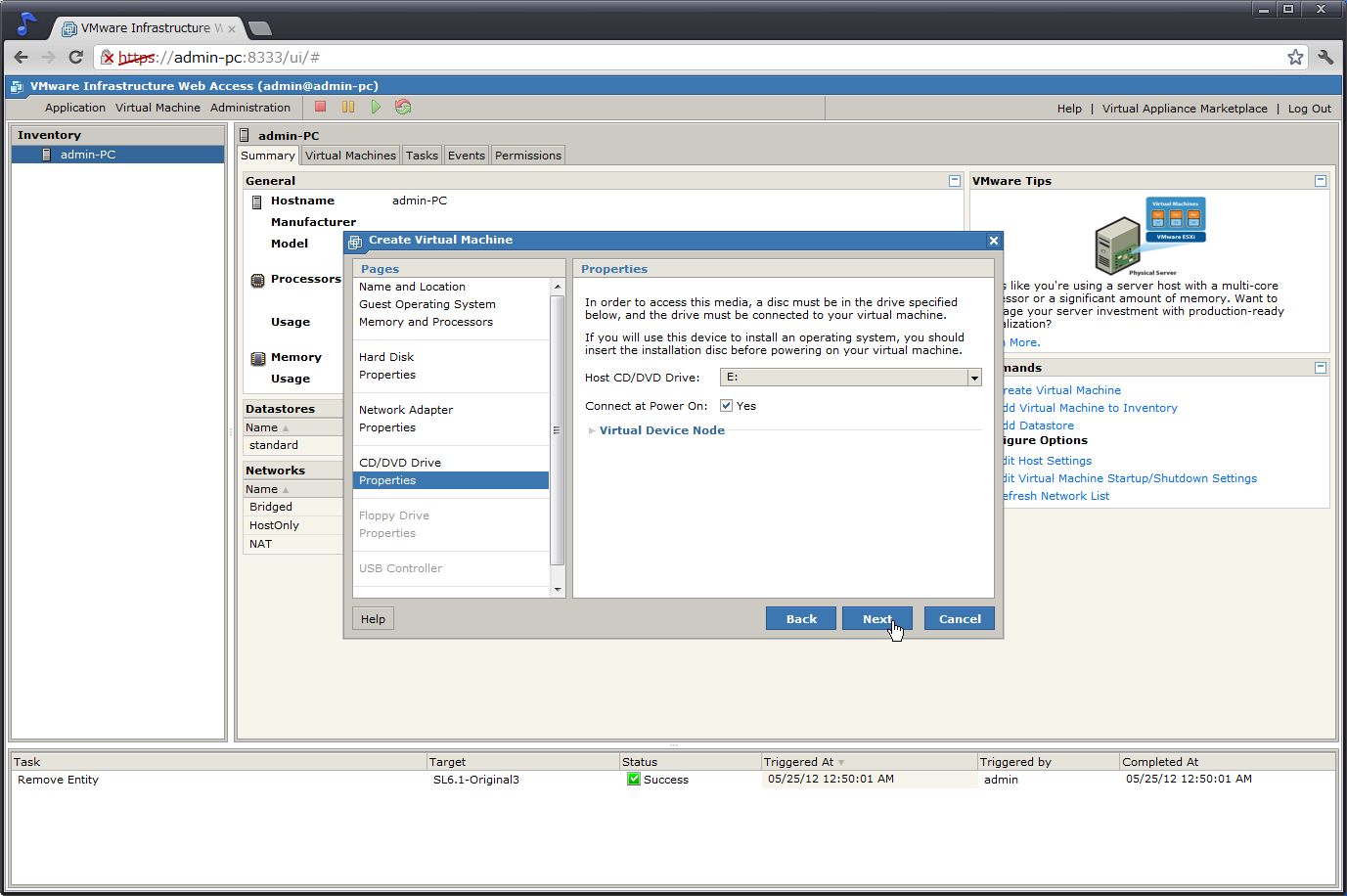Click the Hostname server icon in General
Viewport: 1347px width, 896px height.
point(257,202)
